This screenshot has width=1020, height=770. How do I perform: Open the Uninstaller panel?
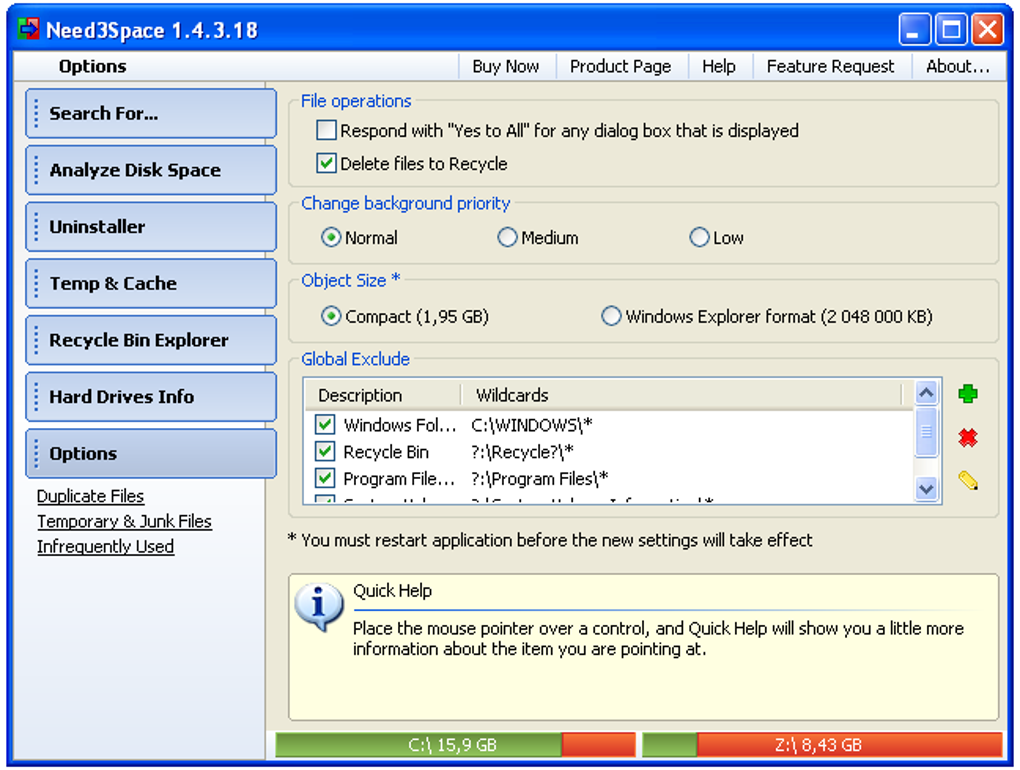(x=151, y=226)
